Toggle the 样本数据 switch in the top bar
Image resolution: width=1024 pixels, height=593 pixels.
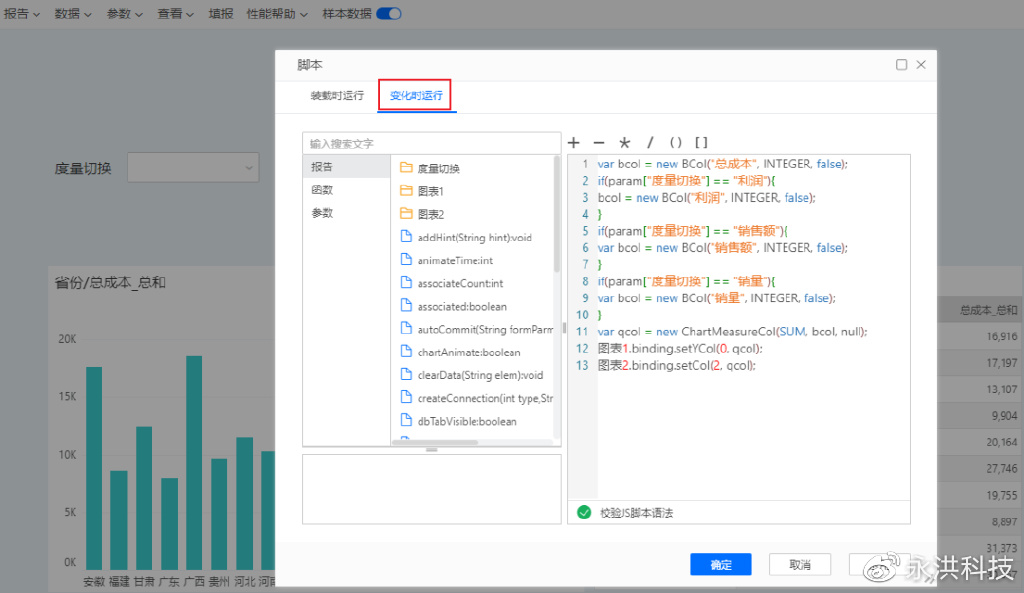tap(387, 14)
